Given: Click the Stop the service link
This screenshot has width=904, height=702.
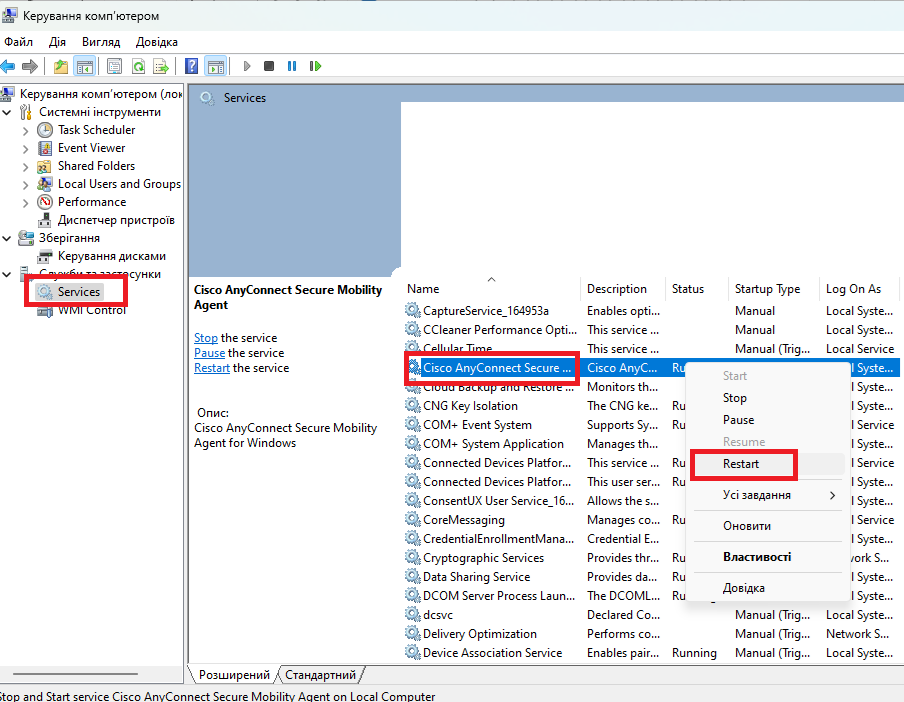Looking at the screenshot, I should point(206,338).
